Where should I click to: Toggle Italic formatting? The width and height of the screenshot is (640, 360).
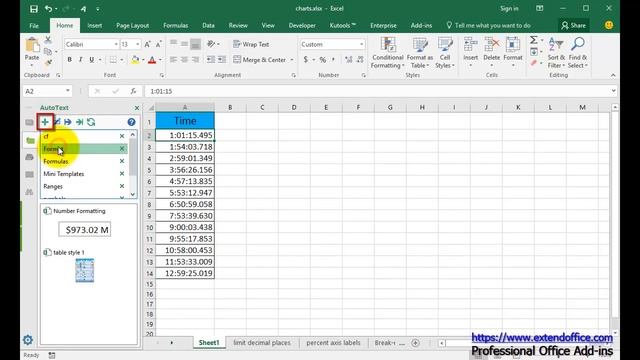click(80, 60)
